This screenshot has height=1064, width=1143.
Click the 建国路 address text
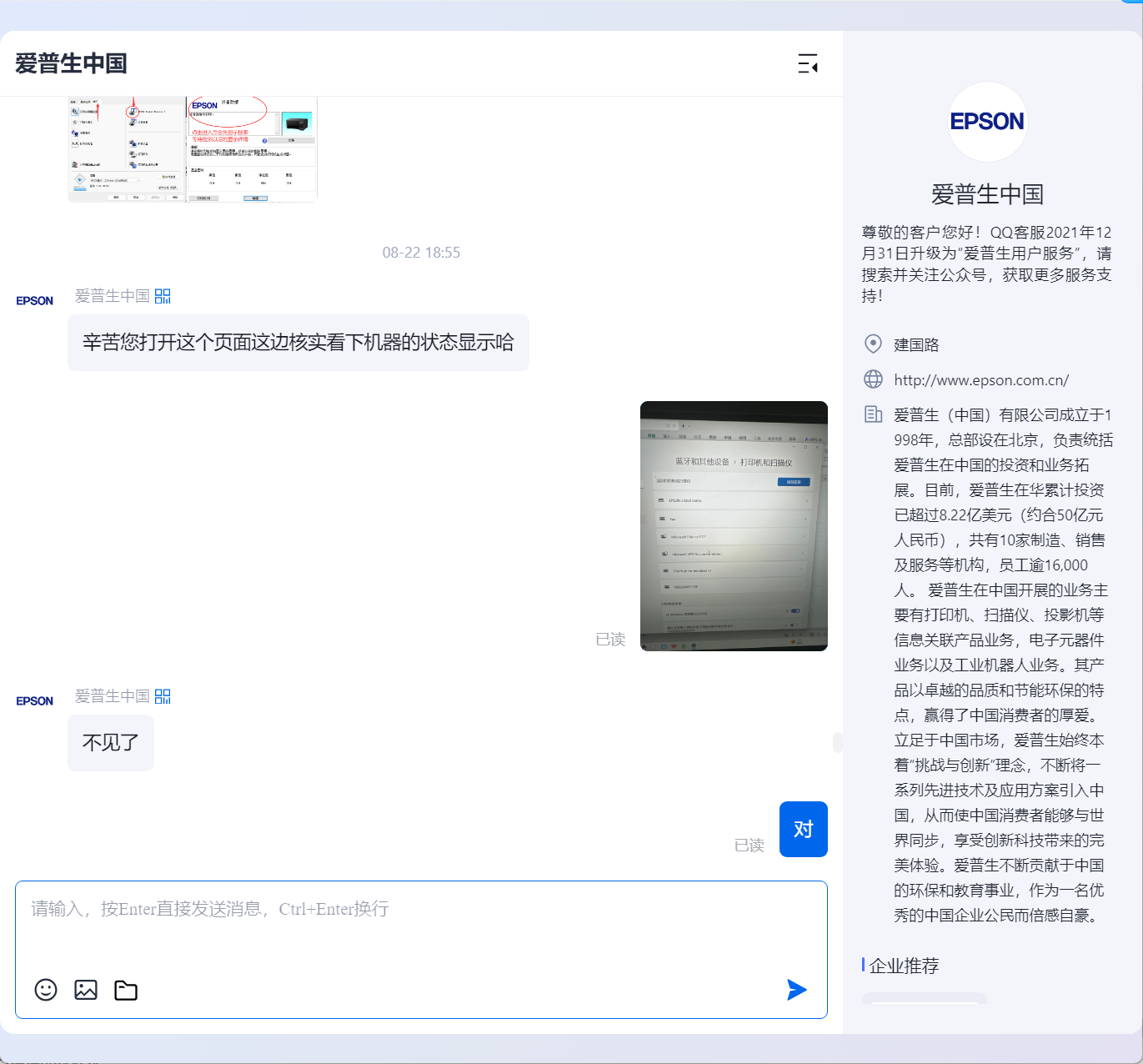[916, 344]
